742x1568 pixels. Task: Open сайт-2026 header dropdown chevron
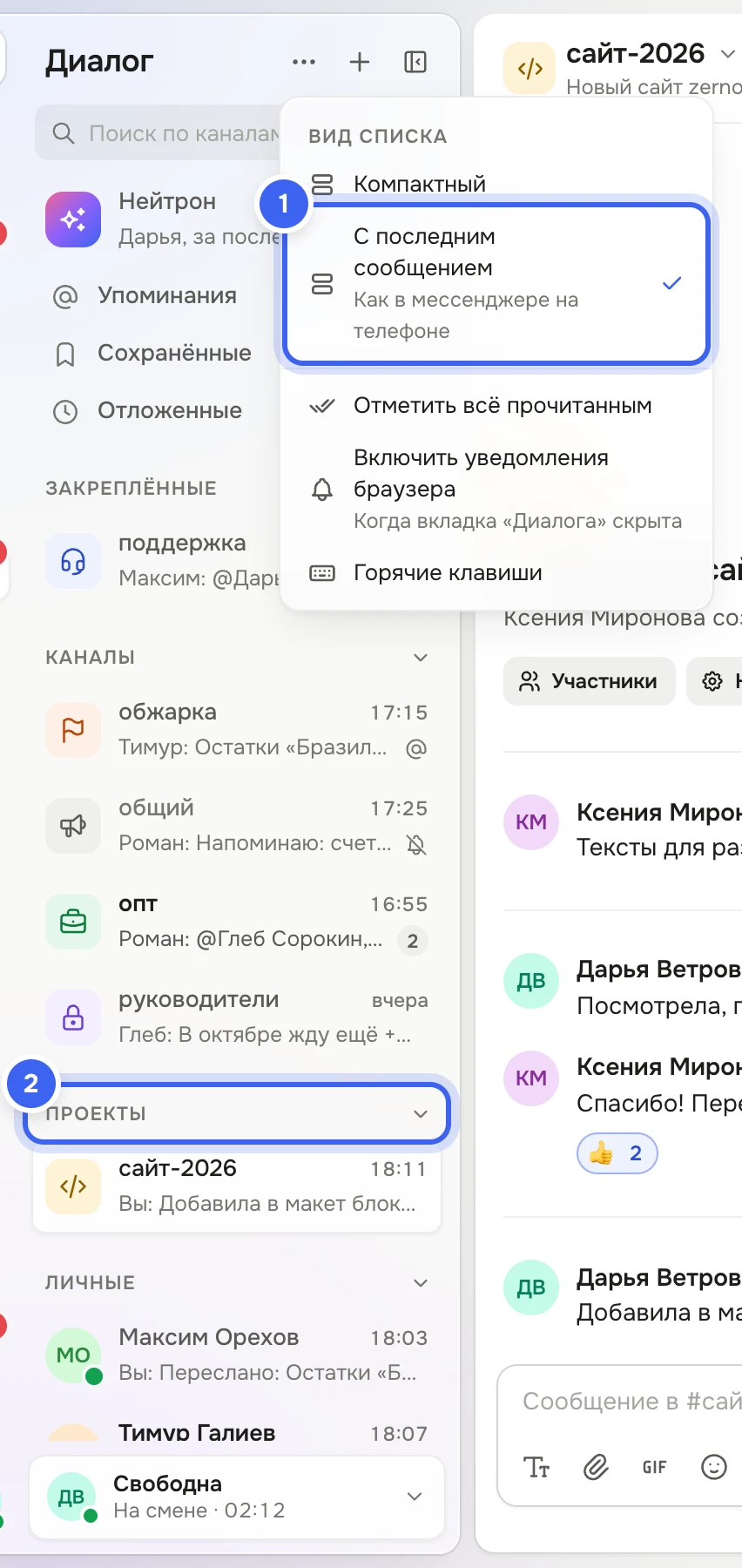(728, 54)
